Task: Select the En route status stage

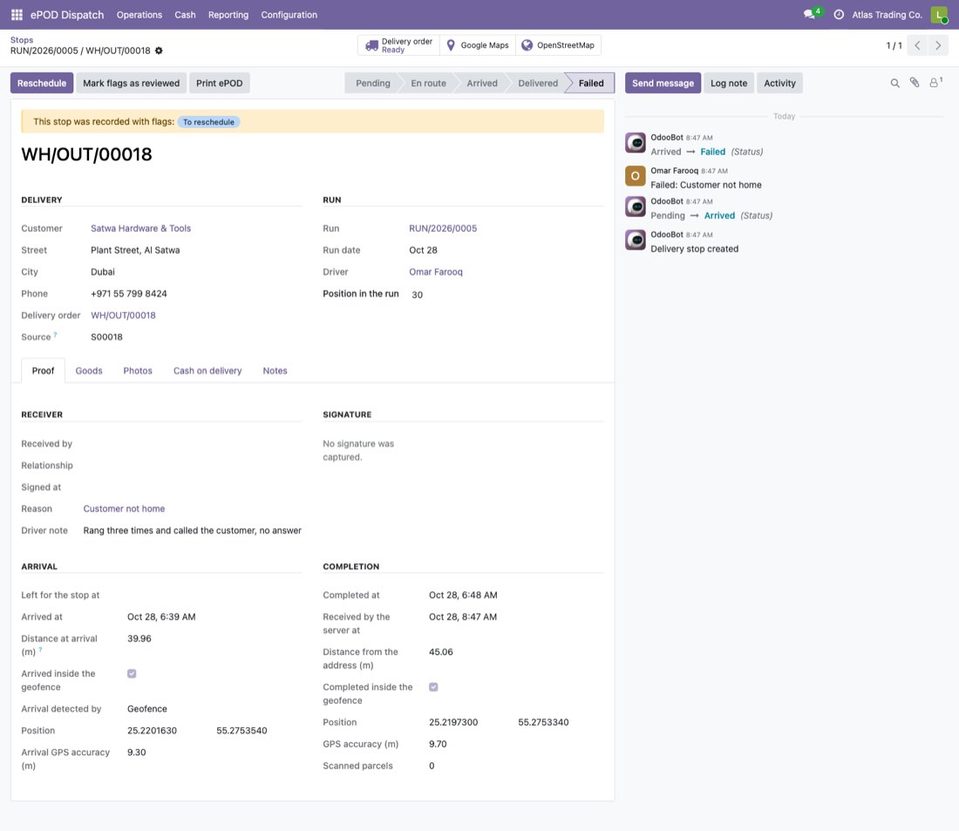Action: point(428,83)
